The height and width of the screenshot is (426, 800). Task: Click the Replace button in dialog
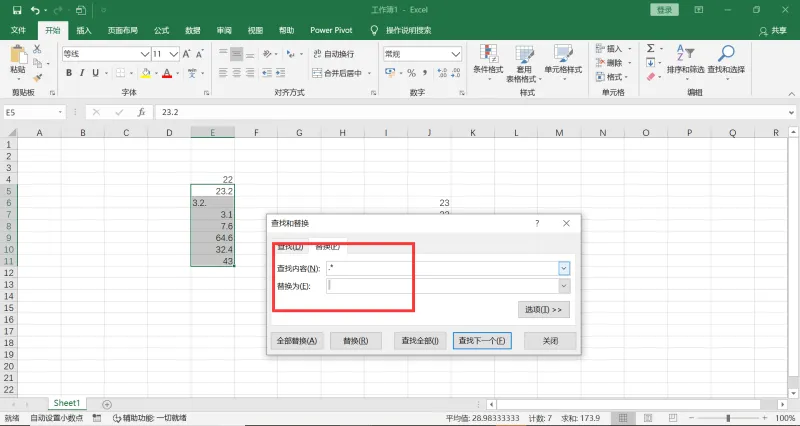[x=356, y=341]
